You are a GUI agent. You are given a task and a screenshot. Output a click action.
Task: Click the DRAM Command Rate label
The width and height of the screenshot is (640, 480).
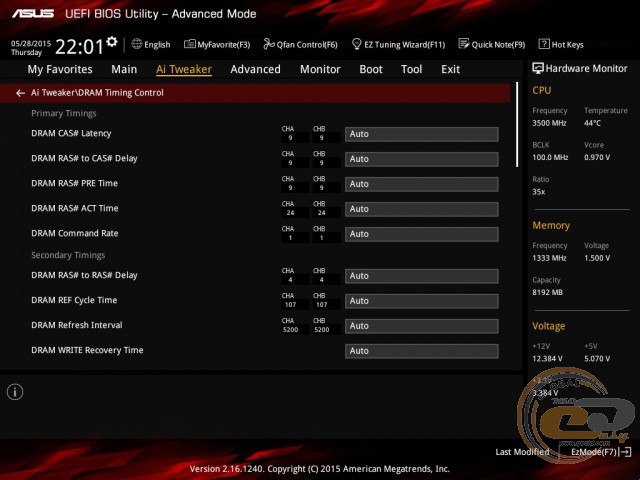pyautogui.click(x=75, y=233)
